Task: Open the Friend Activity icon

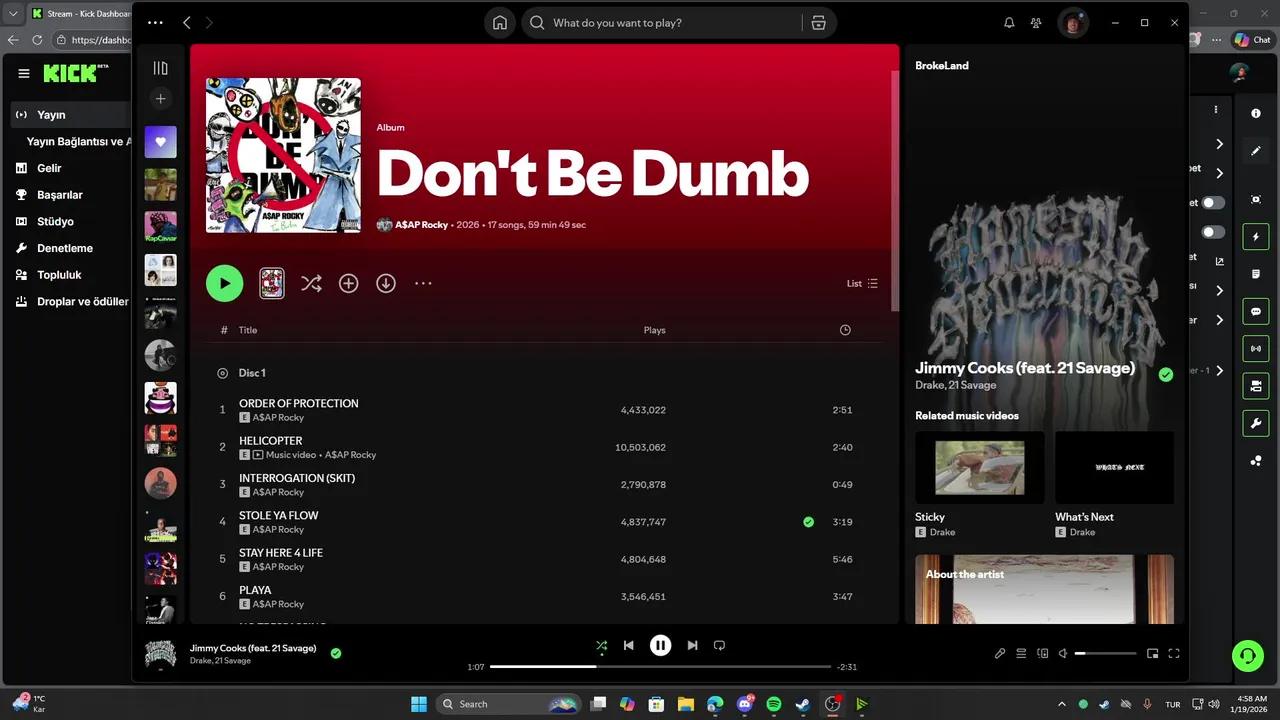Action: click(x=1036, y=23)
